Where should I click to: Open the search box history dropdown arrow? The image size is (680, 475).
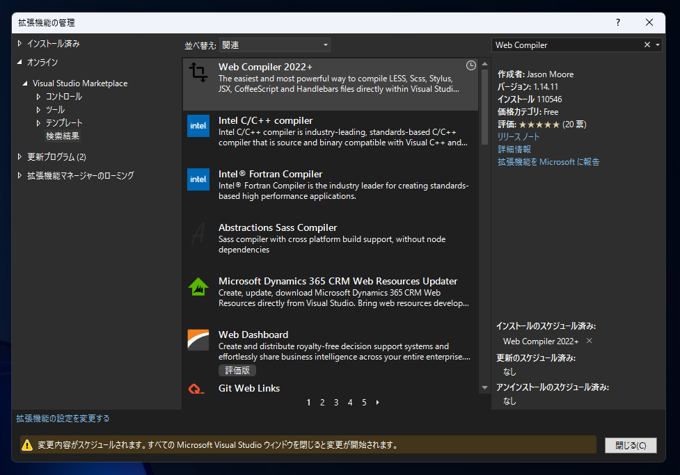click(657, 45)
